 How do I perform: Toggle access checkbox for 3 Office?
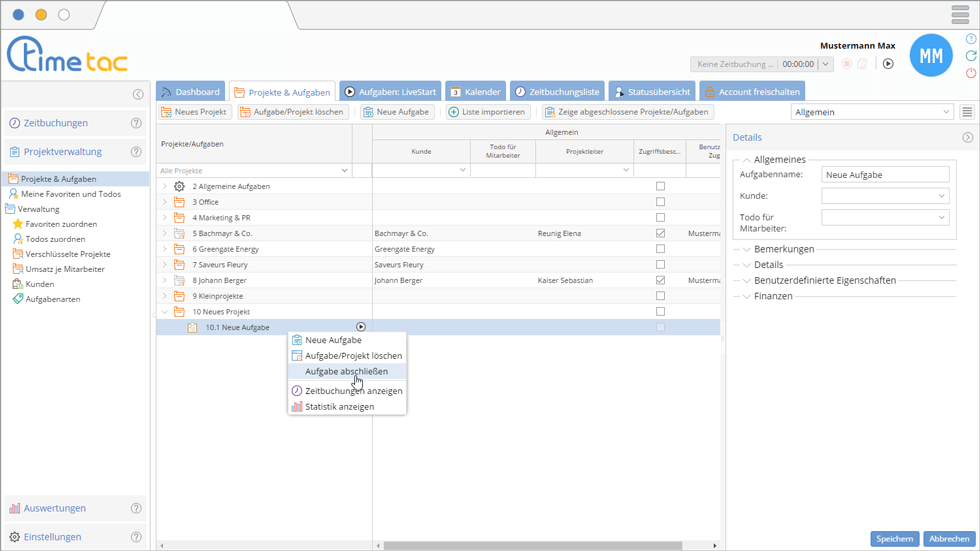click(660, 202)
